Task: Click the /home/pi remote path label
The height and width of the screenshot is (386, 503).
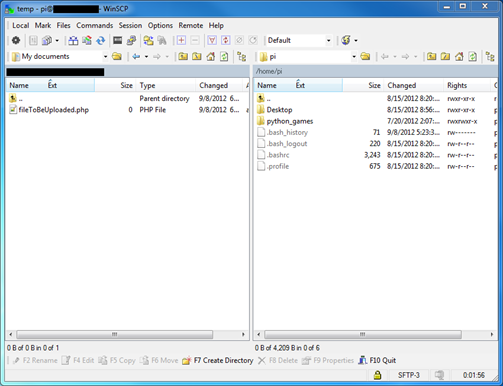Action: 269,71
